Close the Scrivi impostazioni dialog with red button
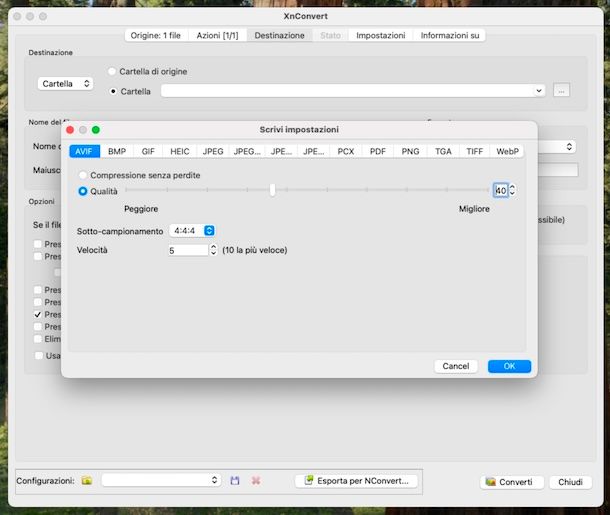 (x=70, y=130)
